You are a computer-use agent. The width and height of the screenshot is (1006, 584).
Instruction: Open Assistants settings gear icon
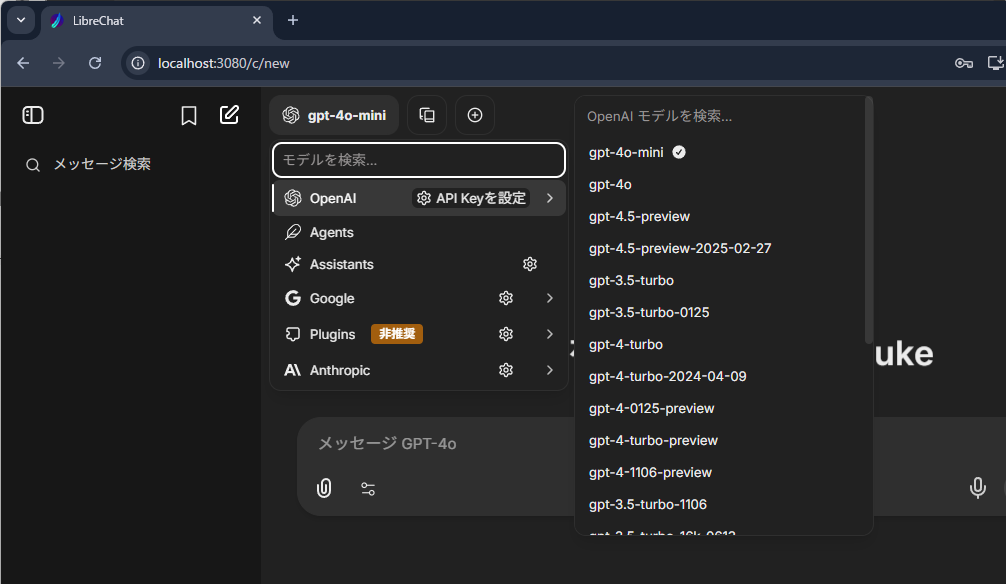(530, 264)
